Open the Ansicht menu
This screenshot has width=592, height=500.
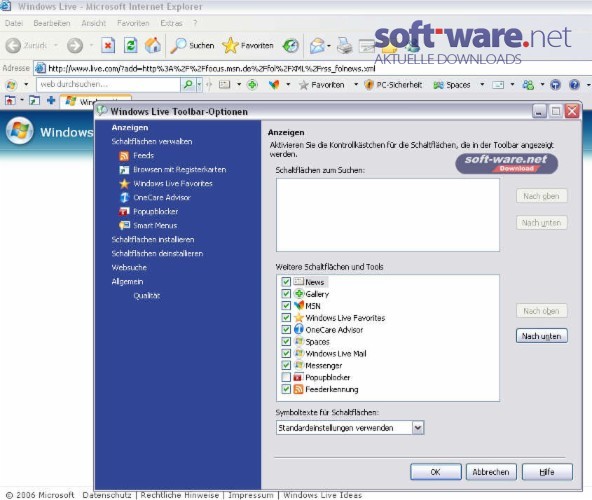pos(94,23)
